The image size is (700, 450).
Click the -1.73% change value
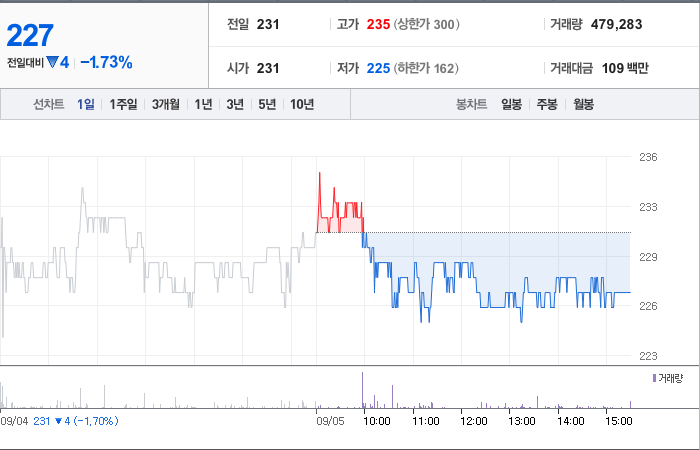[106, 62]
